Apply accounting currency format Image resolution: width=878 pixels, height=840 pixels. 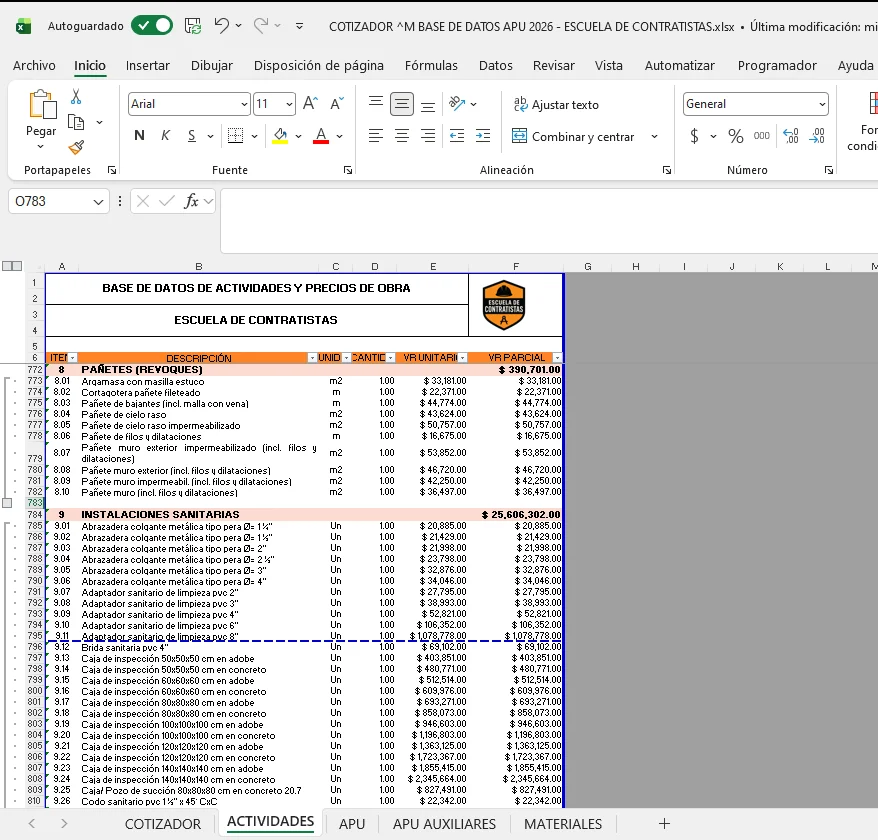(x=694, y=136)
